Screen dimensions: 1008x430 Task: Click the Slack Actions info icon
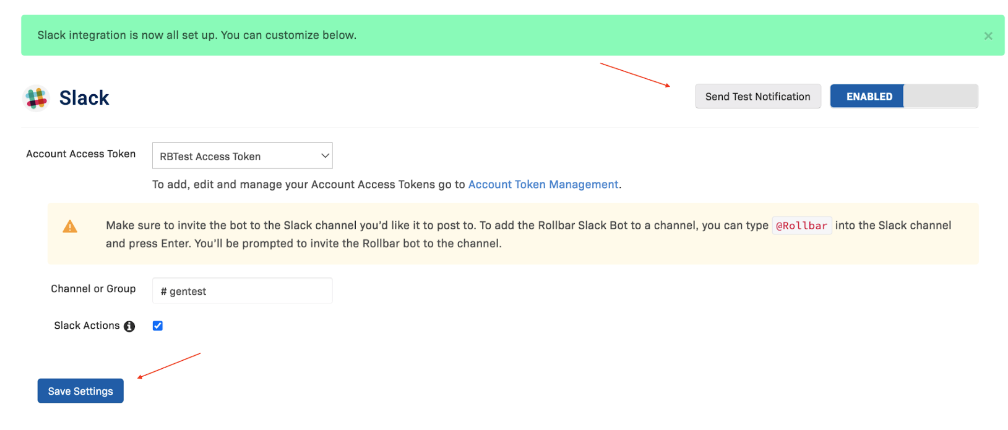pyautogui.click(x=129, y=327)
